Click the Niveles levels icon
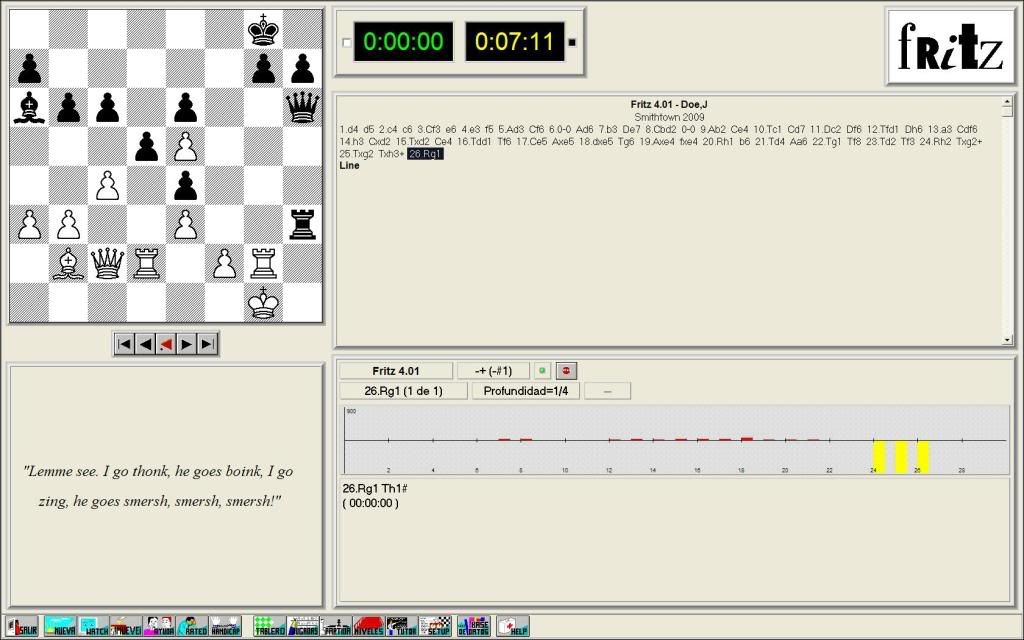This screenshot has height=640, width=1024. (x=368, y=626)
